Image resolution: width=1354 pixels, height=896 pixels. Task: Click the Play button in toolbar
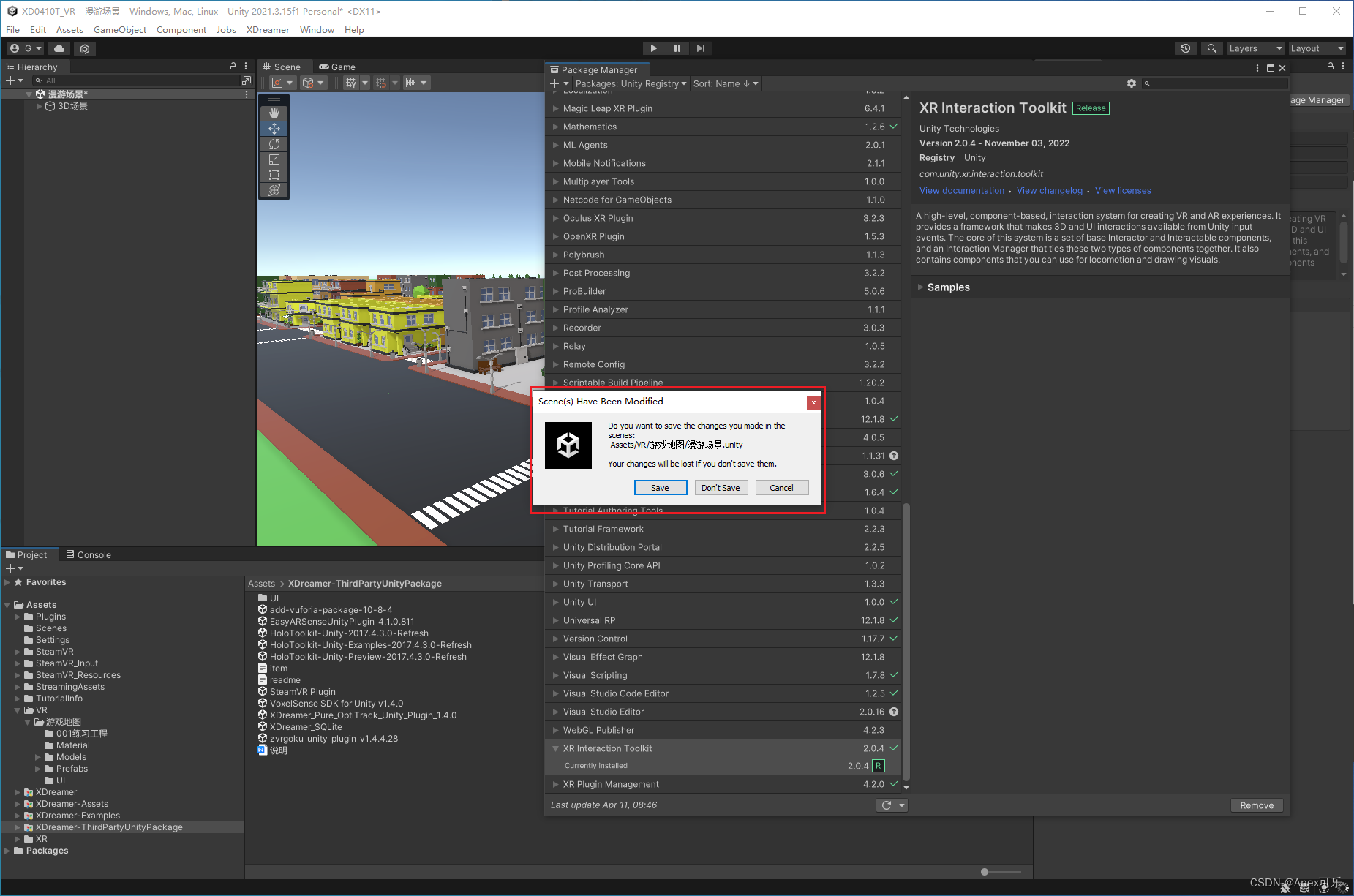(x=654, y=48)
